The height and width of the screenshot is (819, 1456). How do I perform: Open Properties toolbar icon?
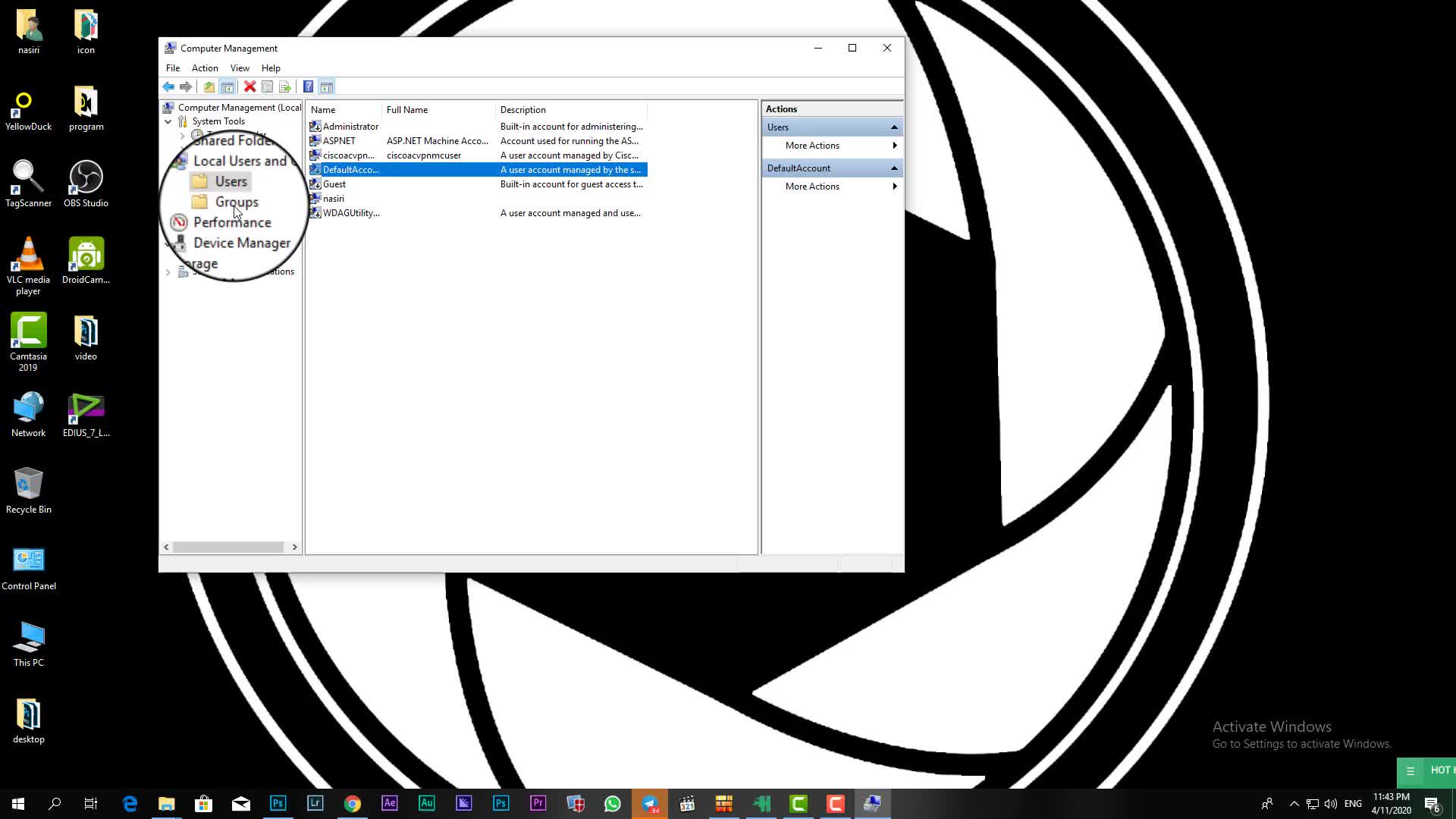point(267,86)
